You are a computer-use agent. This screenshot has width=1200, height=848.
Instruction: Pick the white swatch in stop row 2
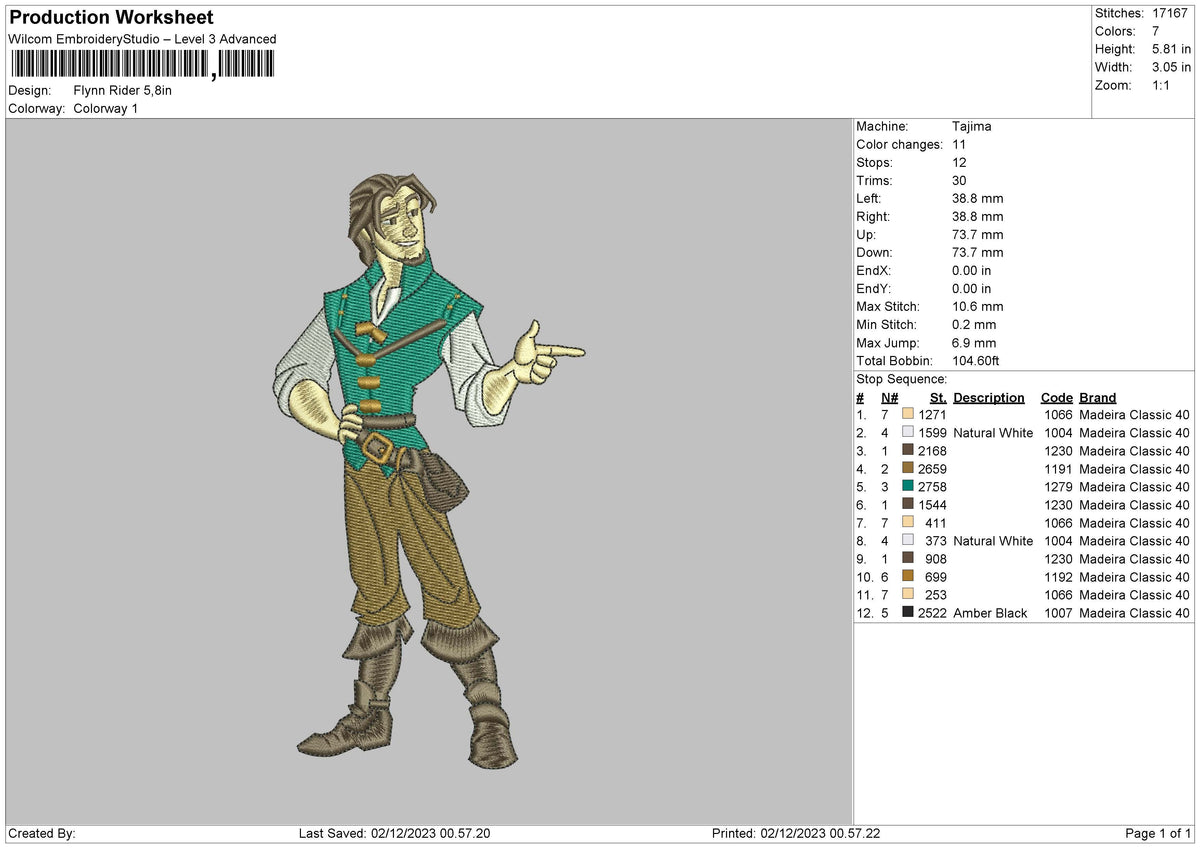pos(908,433)
